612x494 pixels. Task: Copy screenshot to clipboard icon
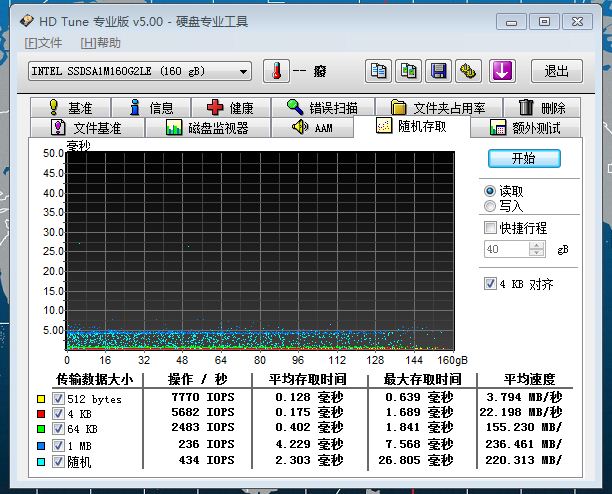point(408,71)
